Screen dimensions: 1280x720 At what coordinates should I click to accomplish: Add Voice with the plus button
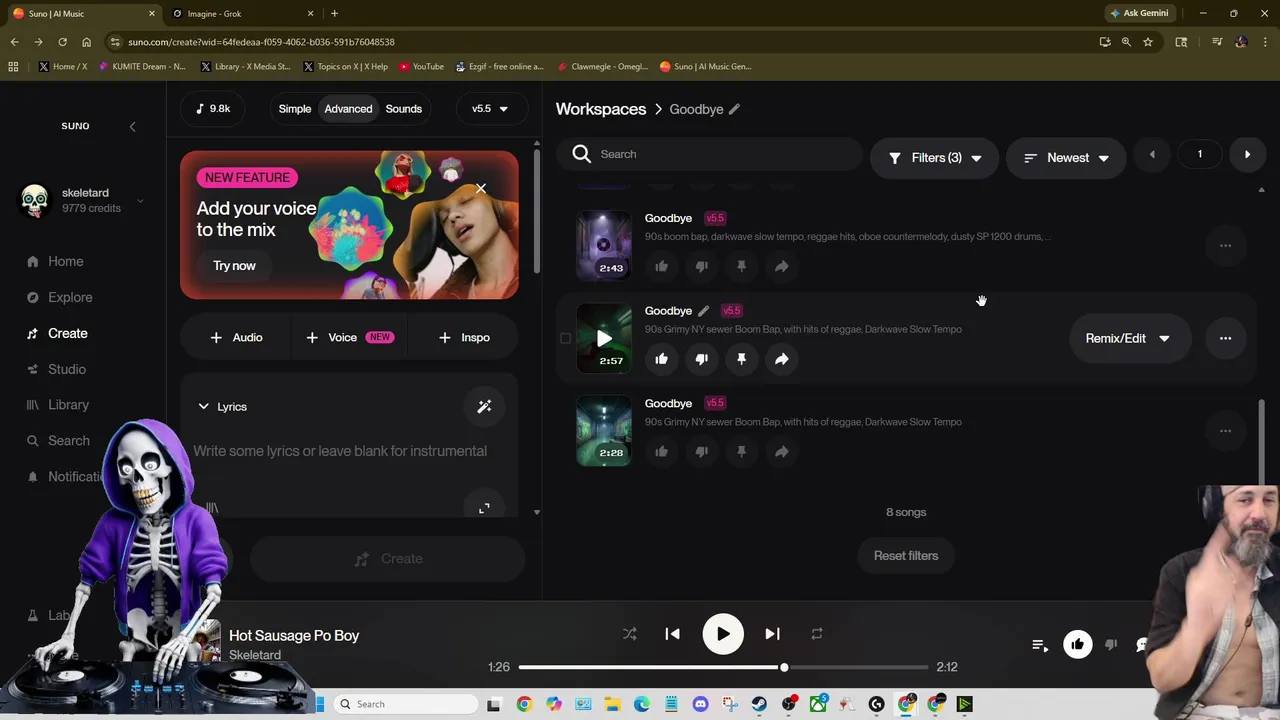(x=349, y=338)
